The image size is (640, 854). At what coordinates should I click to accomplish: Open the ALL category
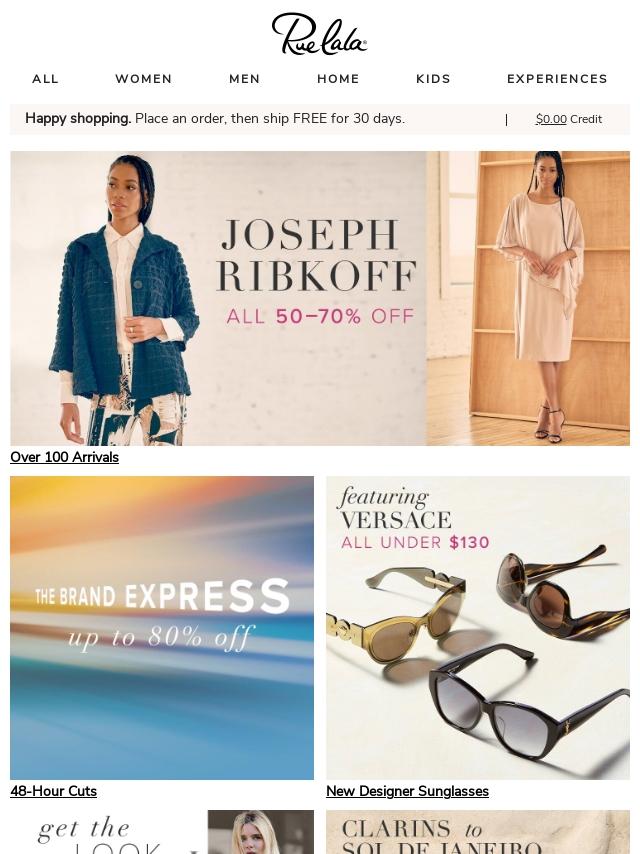coord(45,79)
